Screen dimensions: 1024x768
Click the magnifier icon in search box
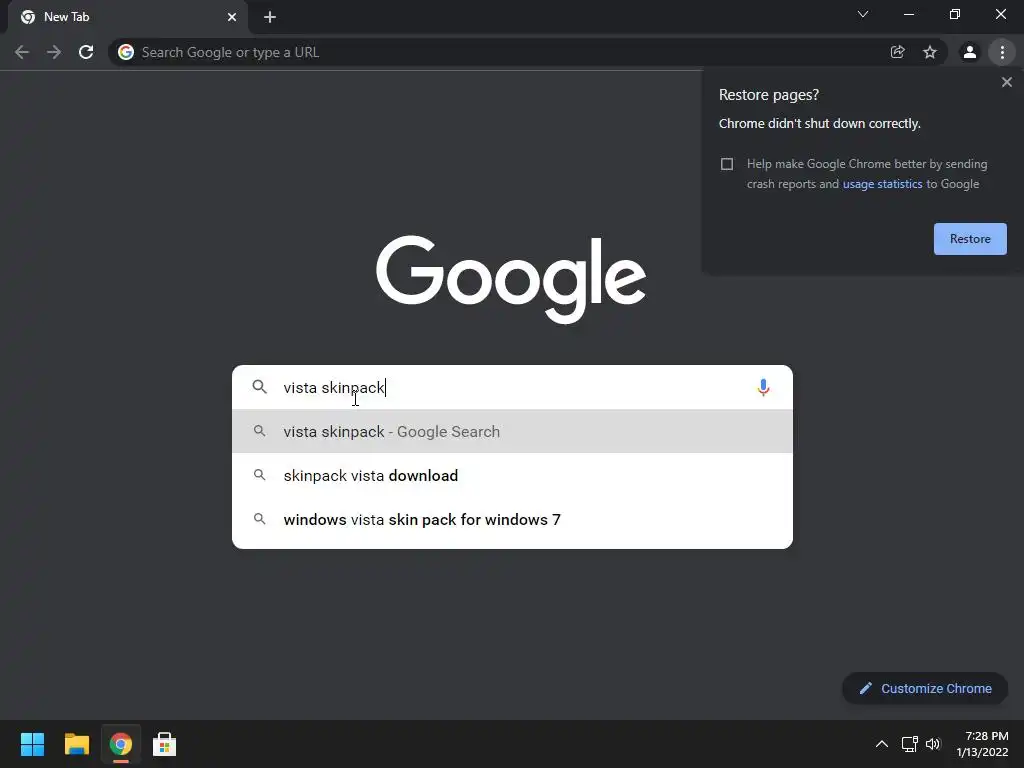pyautogui.click(x=259, y=387)
